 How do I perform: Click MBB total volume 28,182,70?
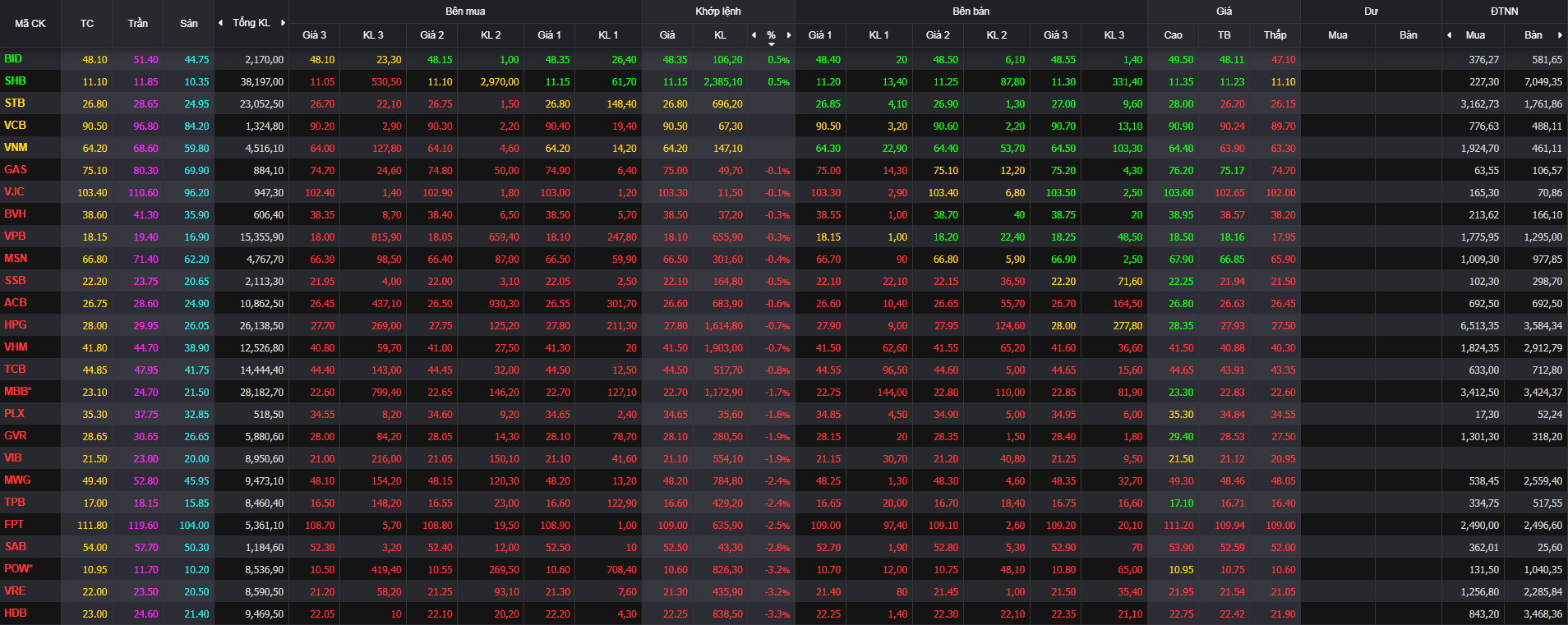[x=262, y=393]
